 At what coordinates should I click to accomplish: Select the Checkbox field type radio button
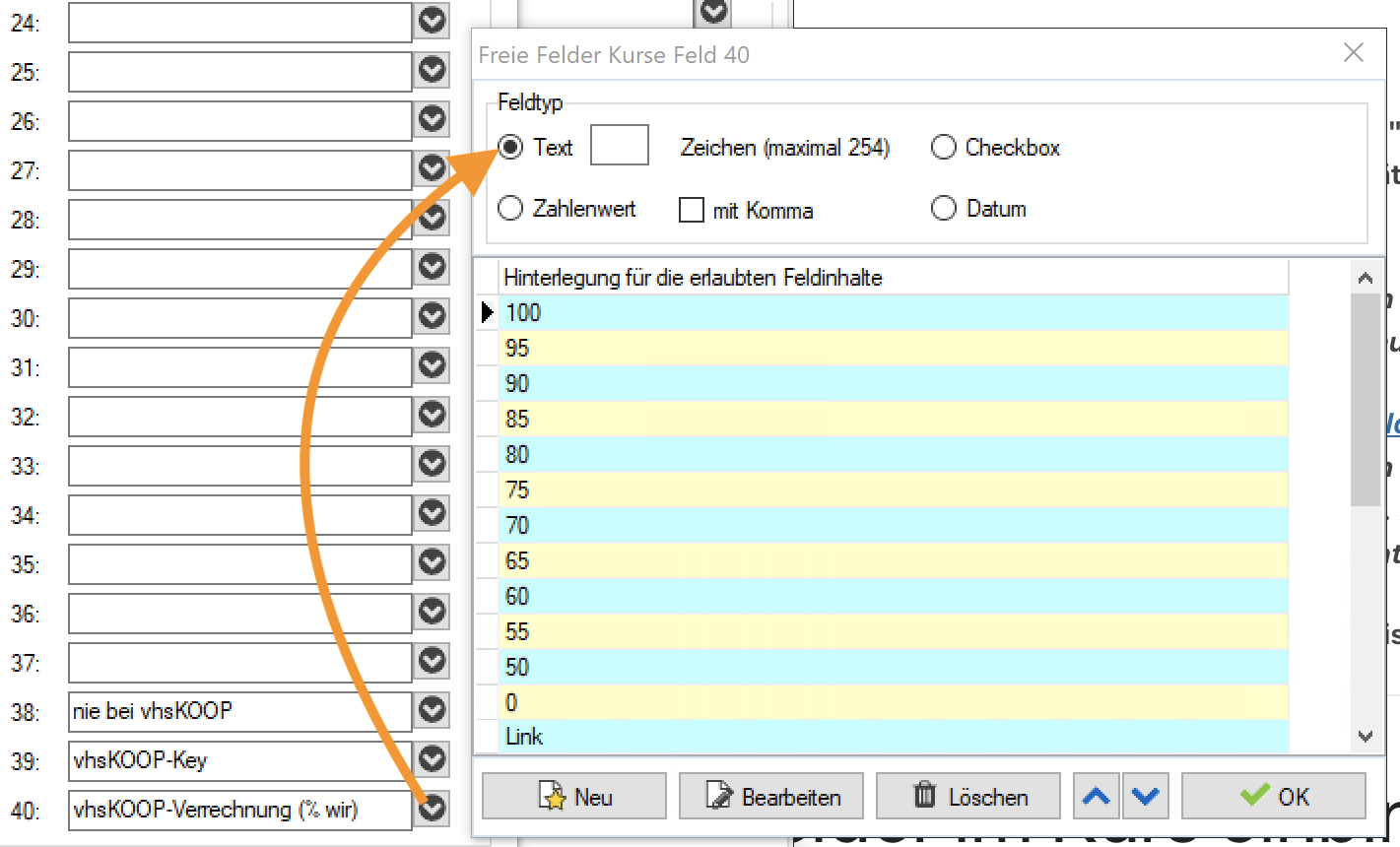(x=944, y=147)
